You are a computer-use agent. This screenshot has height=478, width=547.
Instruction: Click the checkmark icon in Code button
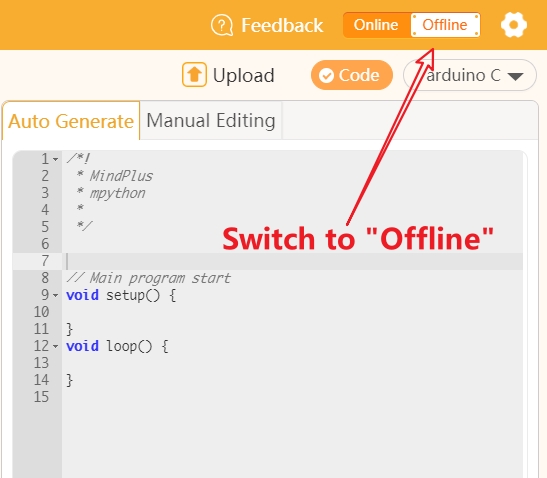coord(327,75)
